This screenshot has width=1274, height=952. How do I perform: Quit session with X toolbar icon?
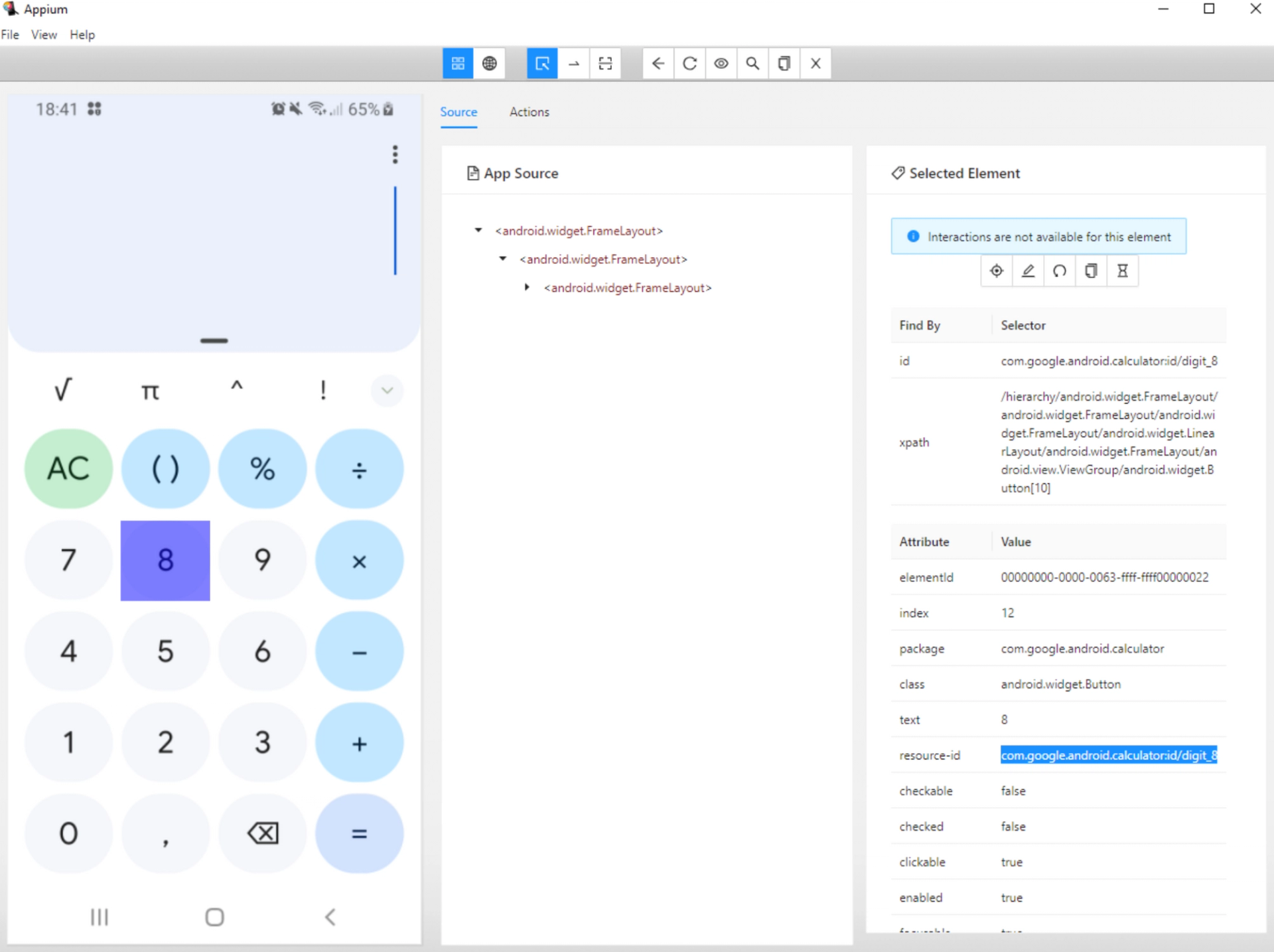click(815, 64)
